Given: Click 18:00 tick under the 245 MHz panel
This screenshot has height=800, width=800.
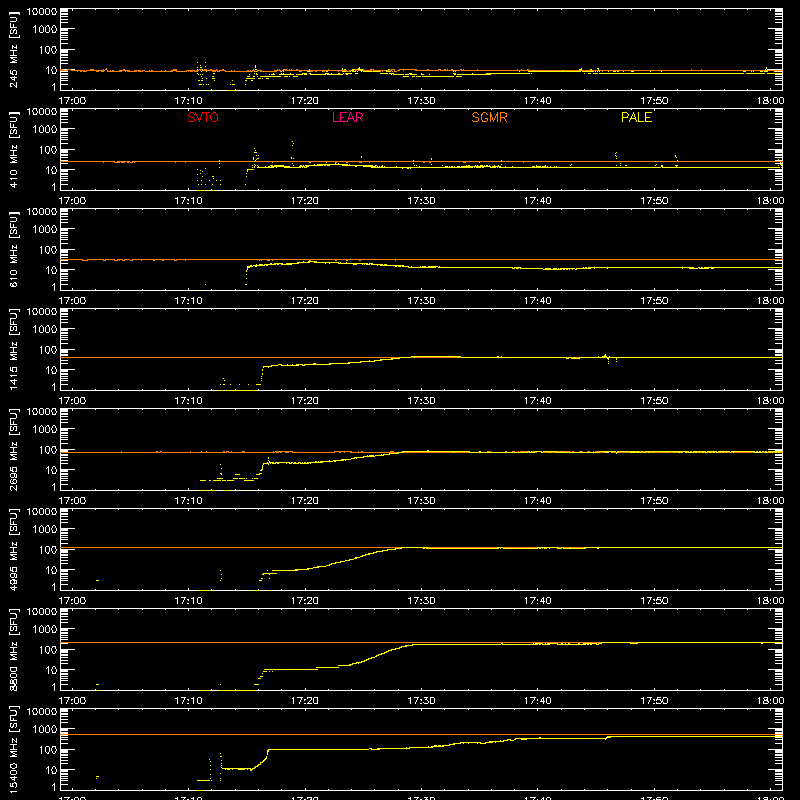Looking at the screenshot, I should (x=770, y=101).
